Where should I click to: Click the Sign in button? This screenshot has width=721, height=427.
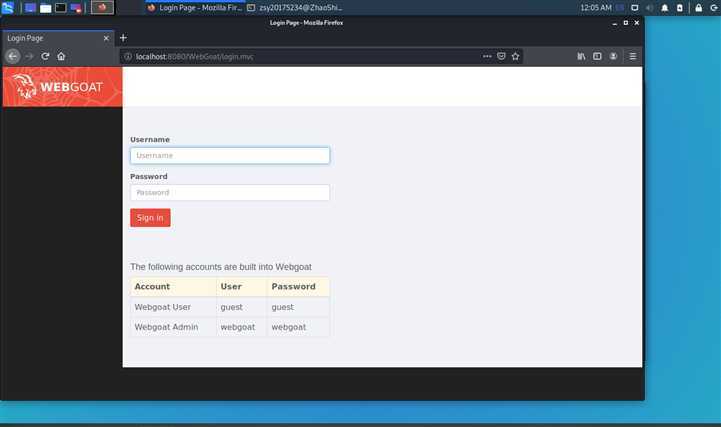(150, 218)
